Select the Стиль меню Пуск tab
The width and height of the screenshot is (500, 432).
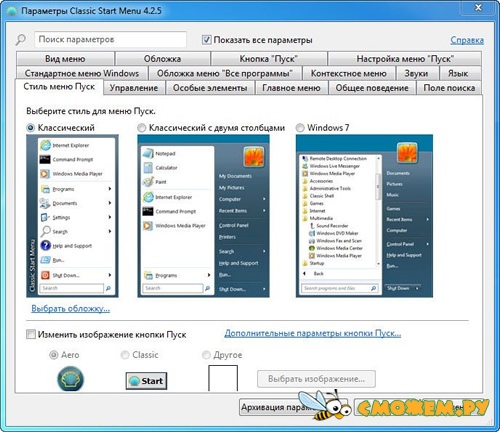tap(59, 87)
